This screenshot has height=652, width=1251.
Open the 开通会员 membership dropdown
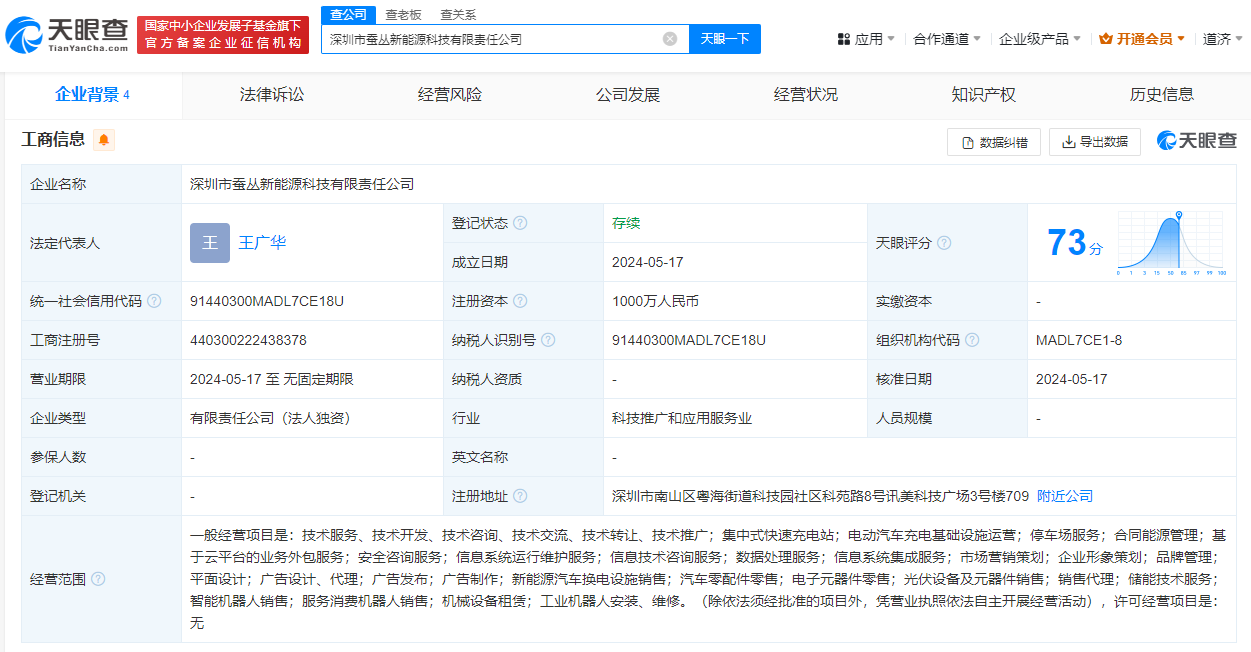(1141, 39)
